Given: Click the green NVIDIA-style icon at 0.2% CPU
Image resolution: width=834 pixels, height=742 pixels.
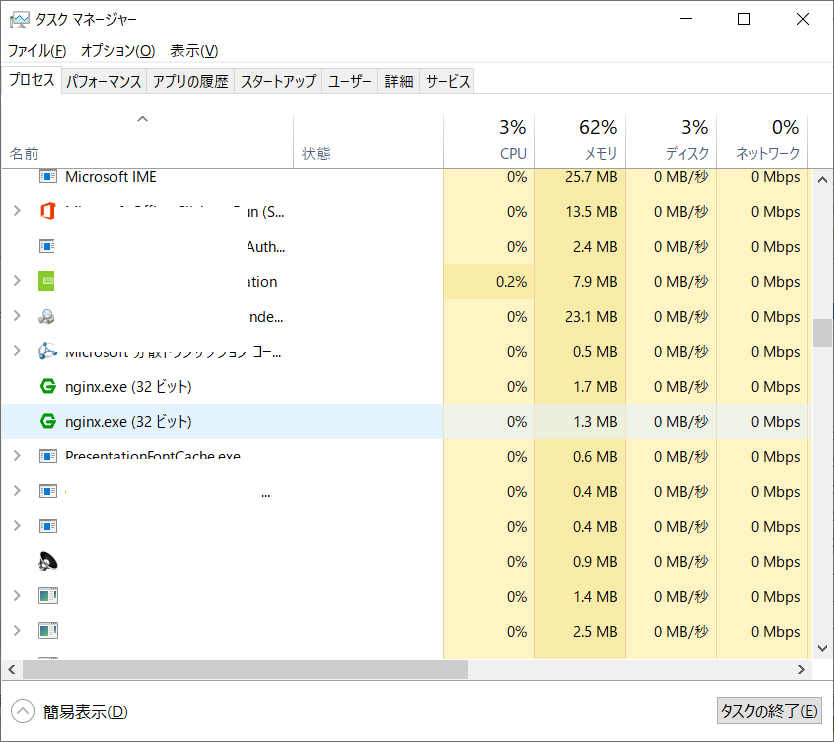Looking at the screenshot, I should point(47,281).
